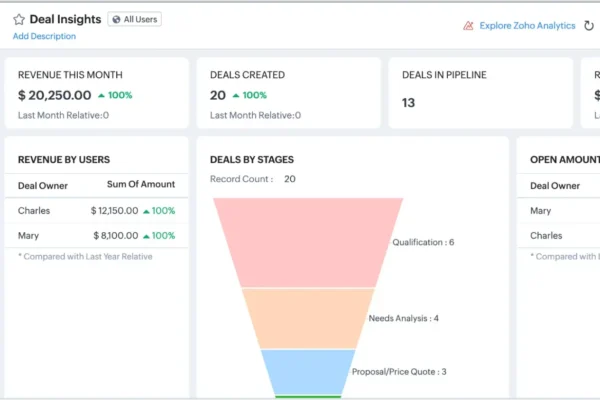Select the pink Qualification funnel segment
Screen dimensions: 600x400
click(x=308, y=242)
